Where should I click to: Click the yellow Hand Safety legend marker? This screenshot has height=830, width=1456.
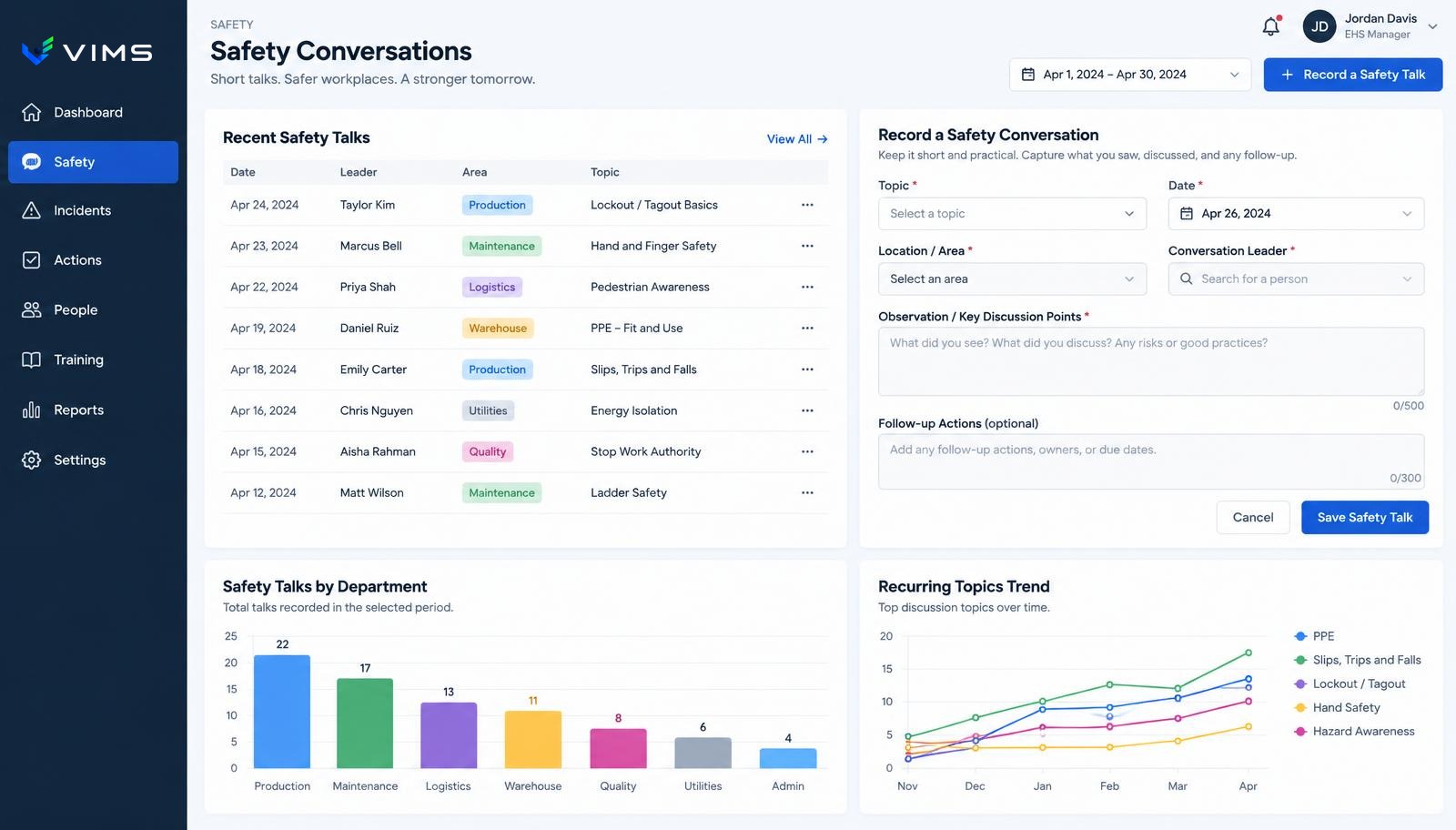1300,707
